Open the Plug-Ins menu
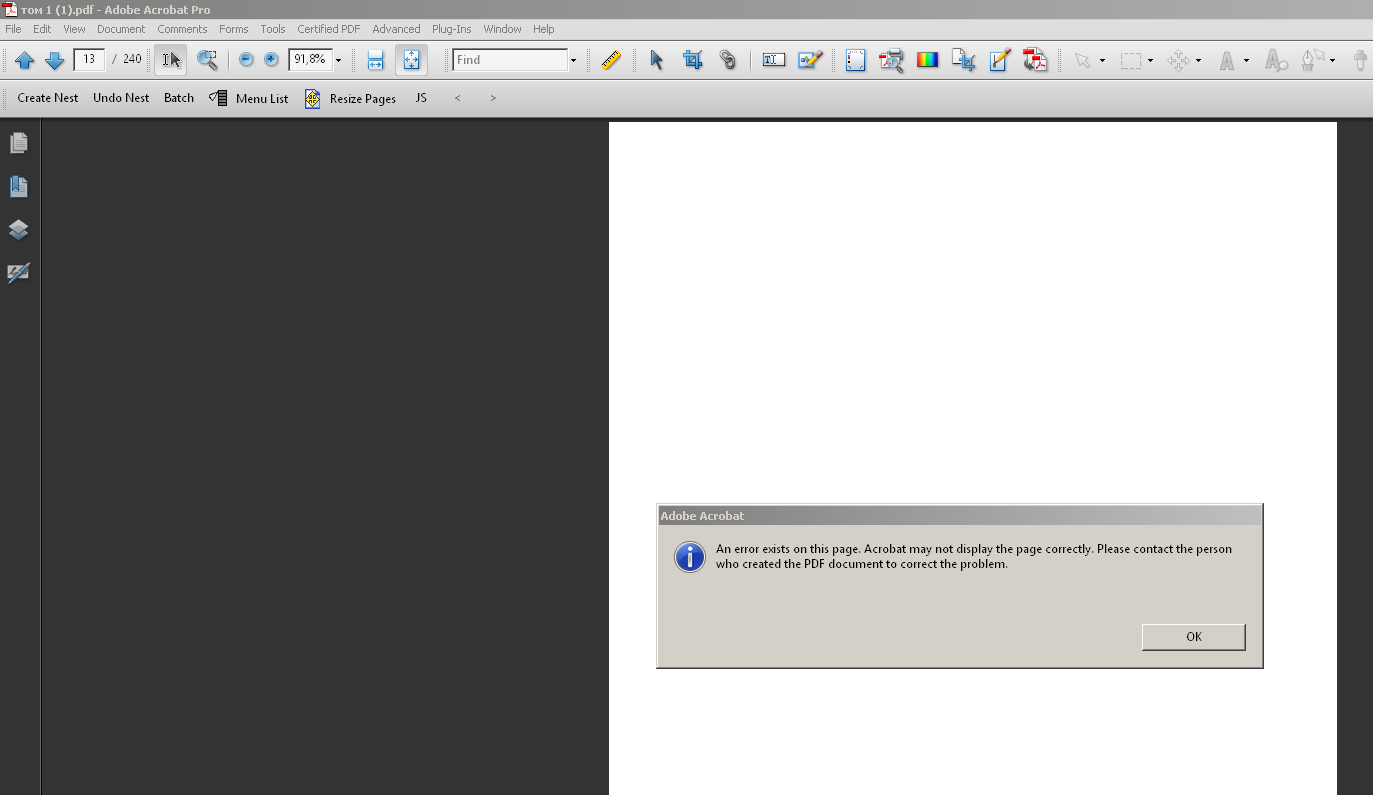The height and width of the screenshot is (795, 1373). 452,29
